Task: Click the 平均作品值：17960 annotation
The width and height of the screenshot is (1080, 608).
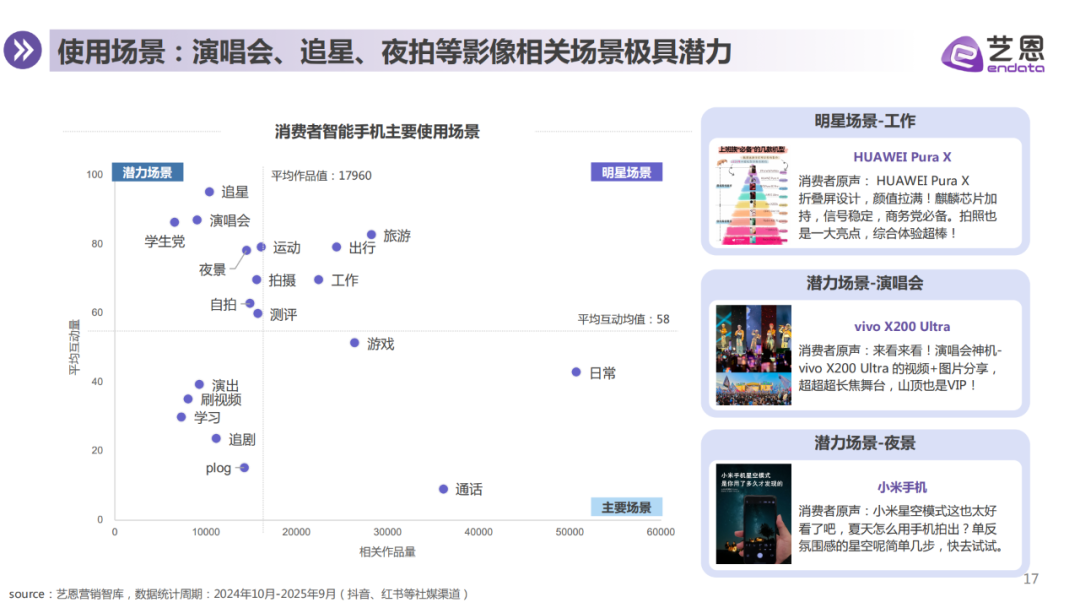Action: (x=321, y=176)
